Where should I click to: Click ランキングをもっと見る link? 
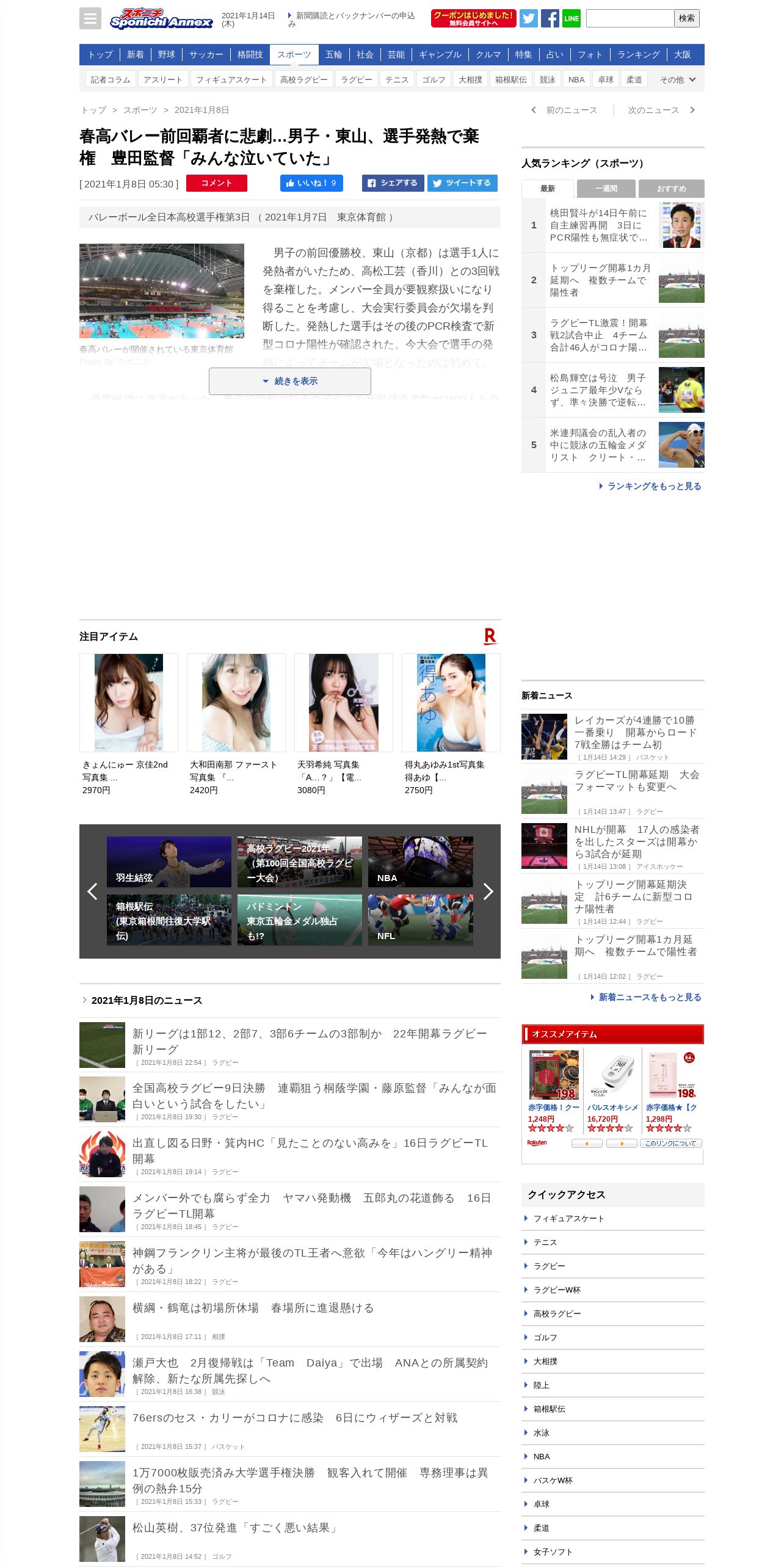click(x=650, y=486)
